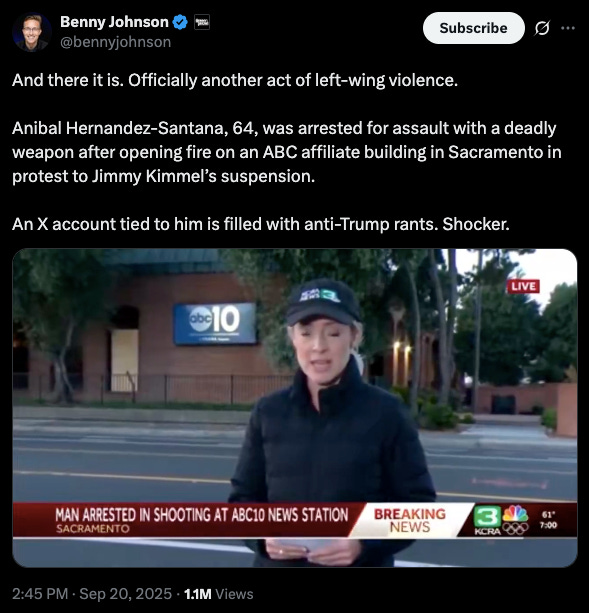This screenshot has height=613, width=589.
Task: Click the 2:45 PM timestamp
Action: click(x=40, y=594)
